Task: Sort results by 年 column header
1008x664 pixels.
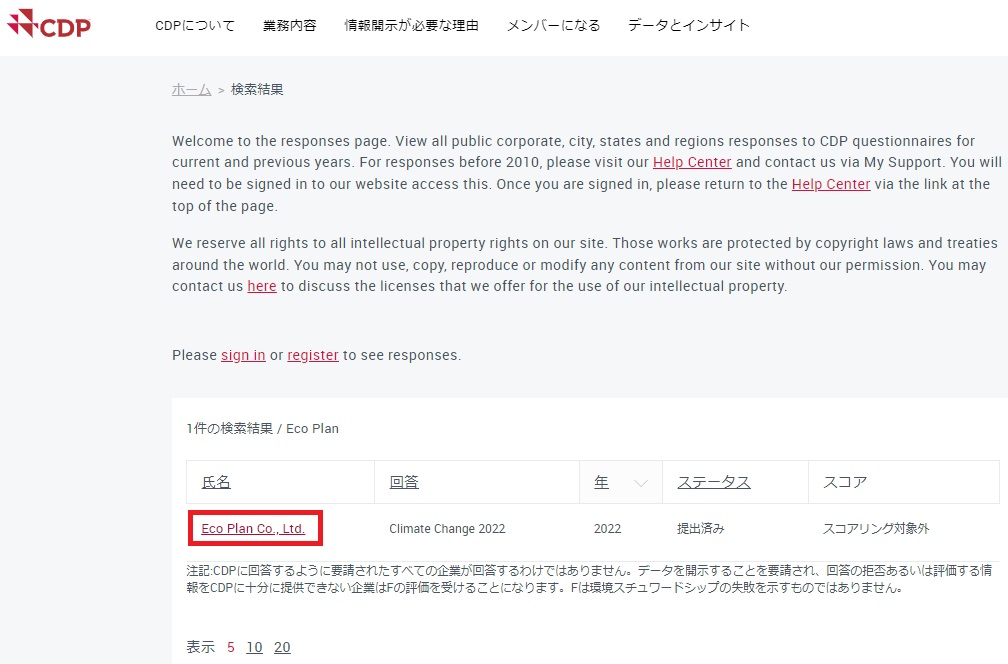Action: [601, 482]
